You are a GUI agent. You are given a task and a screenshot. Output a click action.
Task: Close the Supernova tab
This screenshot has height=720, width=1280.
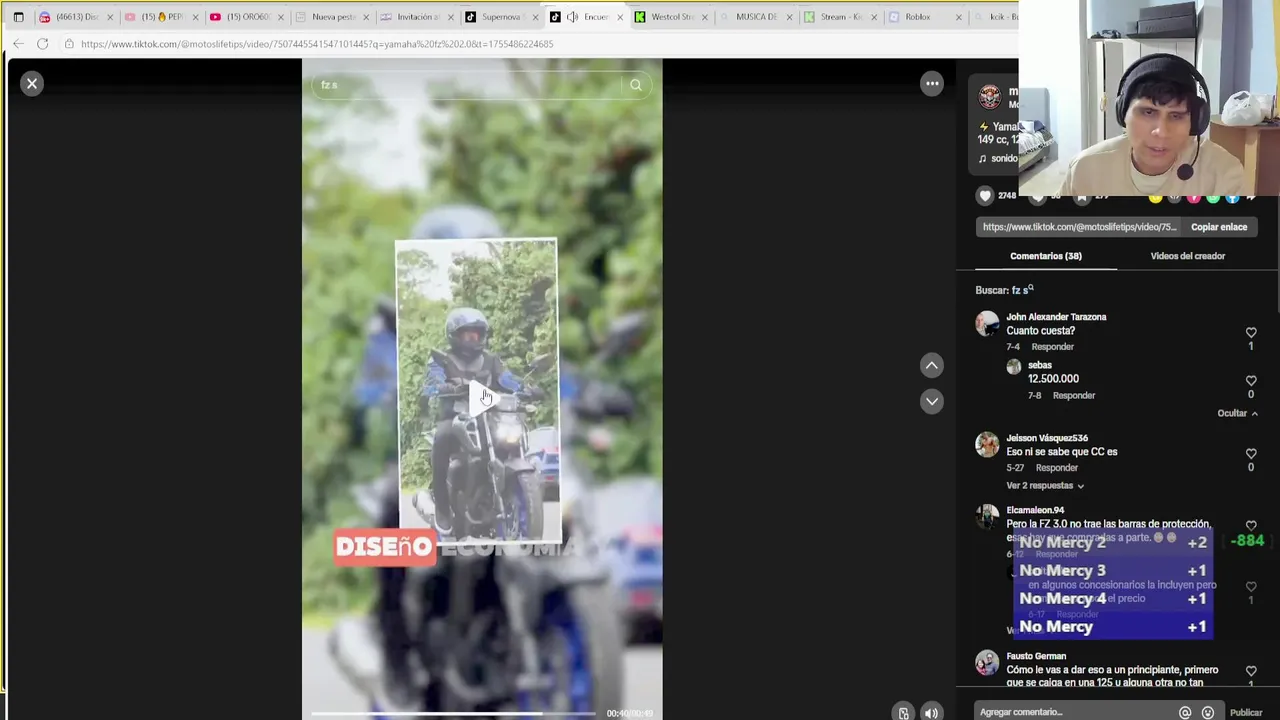tap(535, 17)
